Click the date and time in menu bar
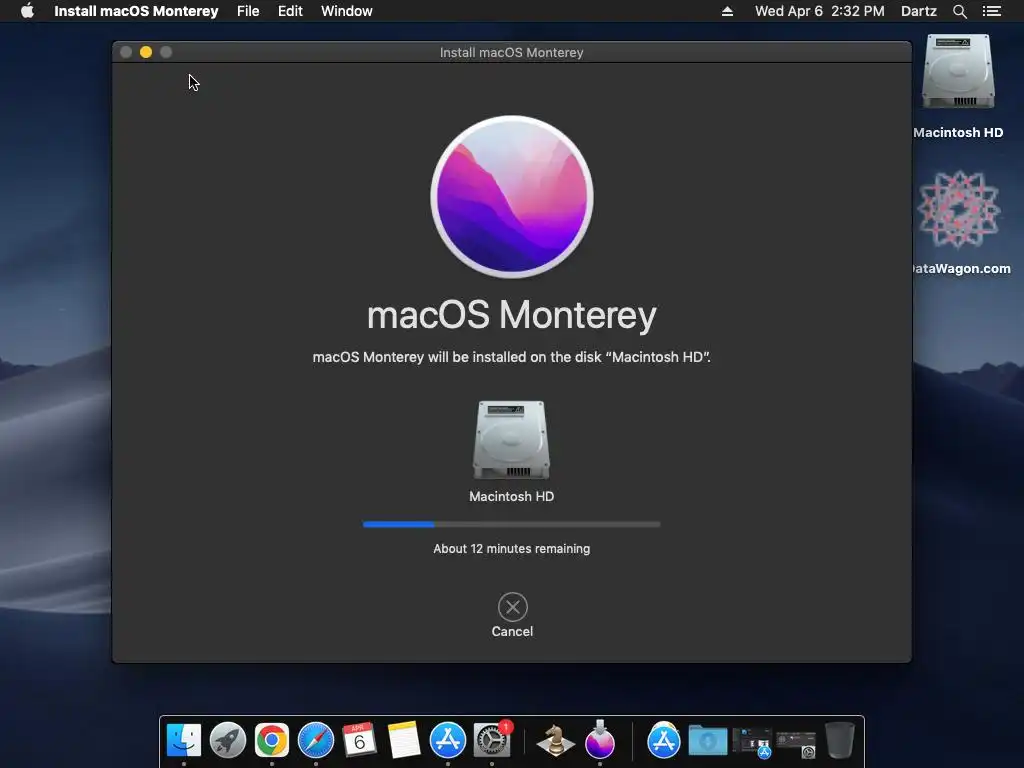Image resolution: width=1024 pixels, height=768 pixels. (x=820, y=11)
